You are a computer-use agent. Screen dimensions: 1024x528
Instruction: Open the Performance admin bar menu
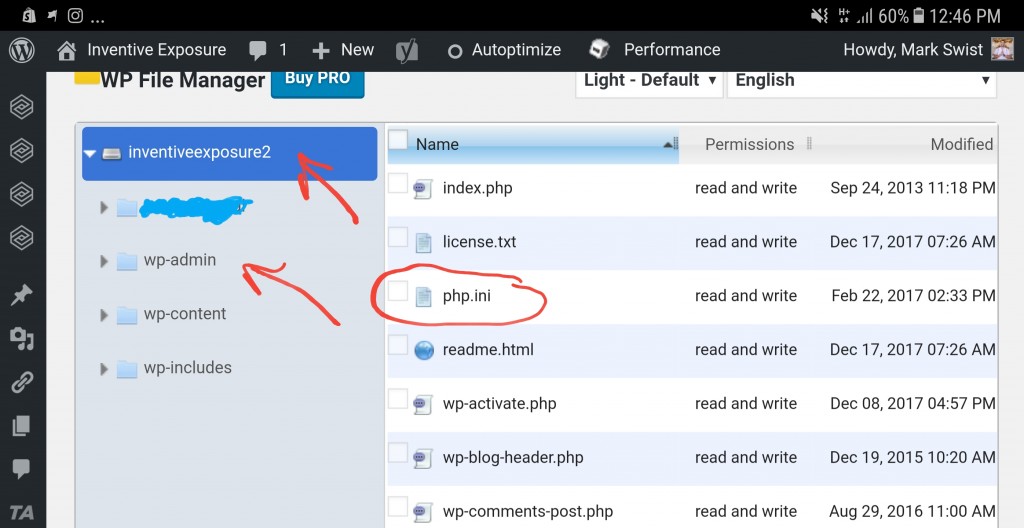[x=655, y=50]
